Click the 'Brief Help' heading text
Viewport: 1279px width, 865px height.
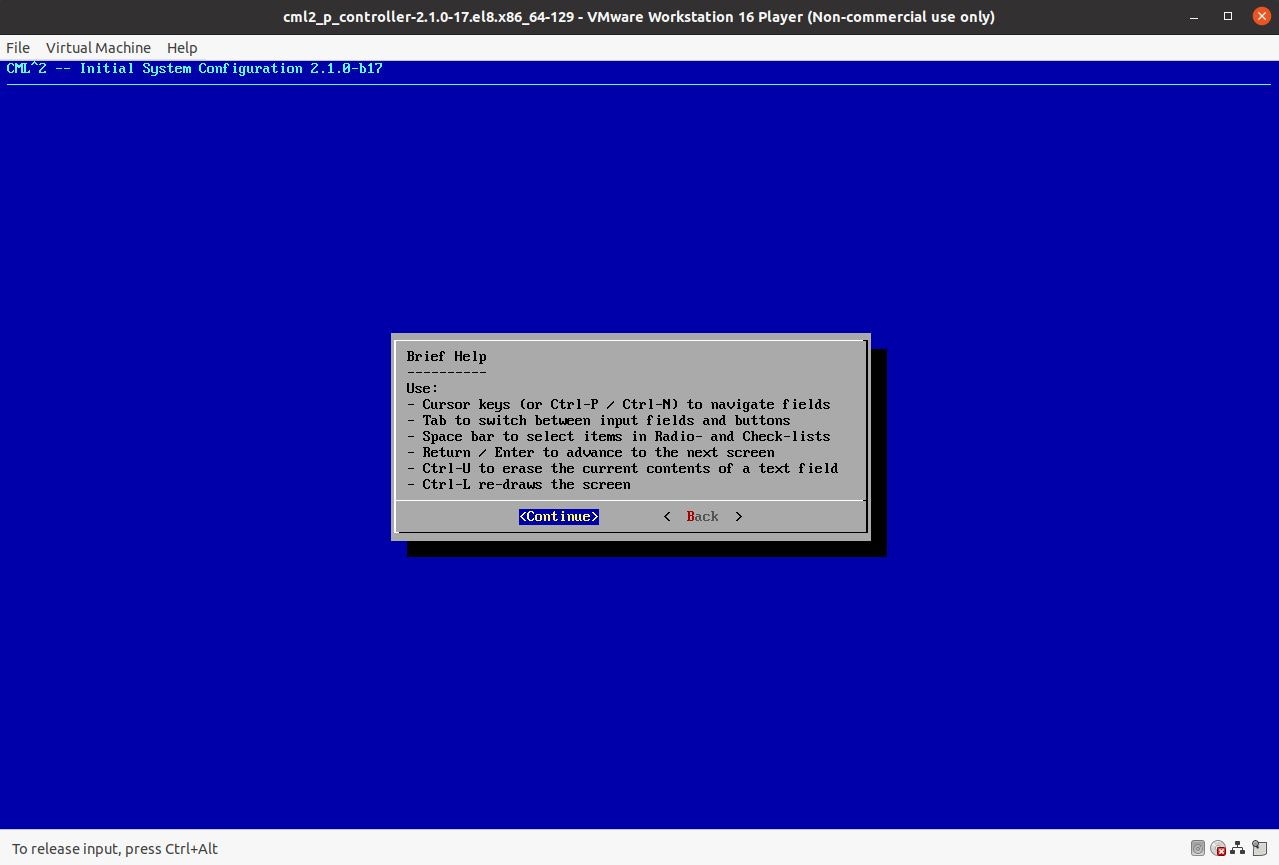coord(447,356)
